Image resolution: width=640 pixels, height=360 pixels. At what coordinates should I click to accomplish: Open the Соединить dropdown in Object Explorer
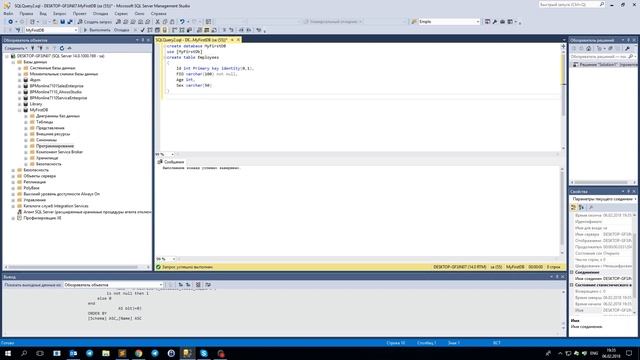tap(16, 48)
